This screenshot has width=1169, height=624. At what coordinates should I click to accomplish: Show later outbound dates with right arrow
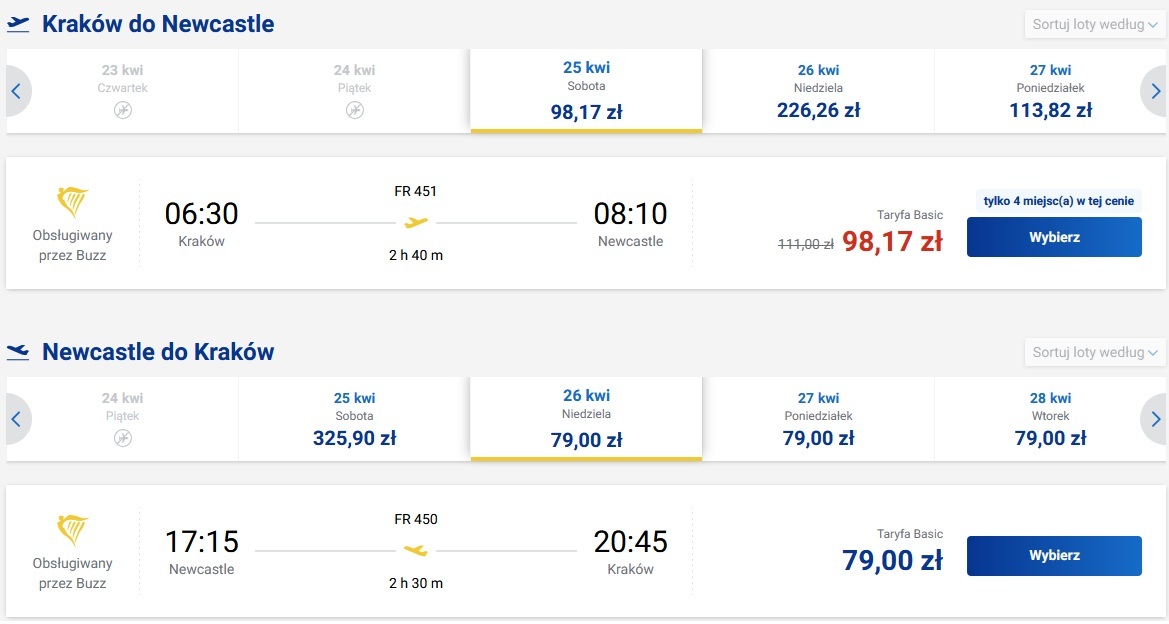point(1154,92)
